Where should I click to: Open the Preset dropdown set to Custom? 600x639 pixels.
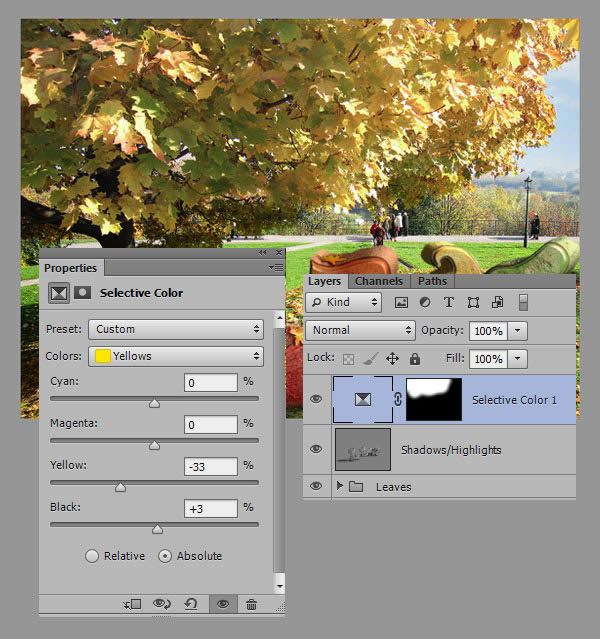pos(175,329)
